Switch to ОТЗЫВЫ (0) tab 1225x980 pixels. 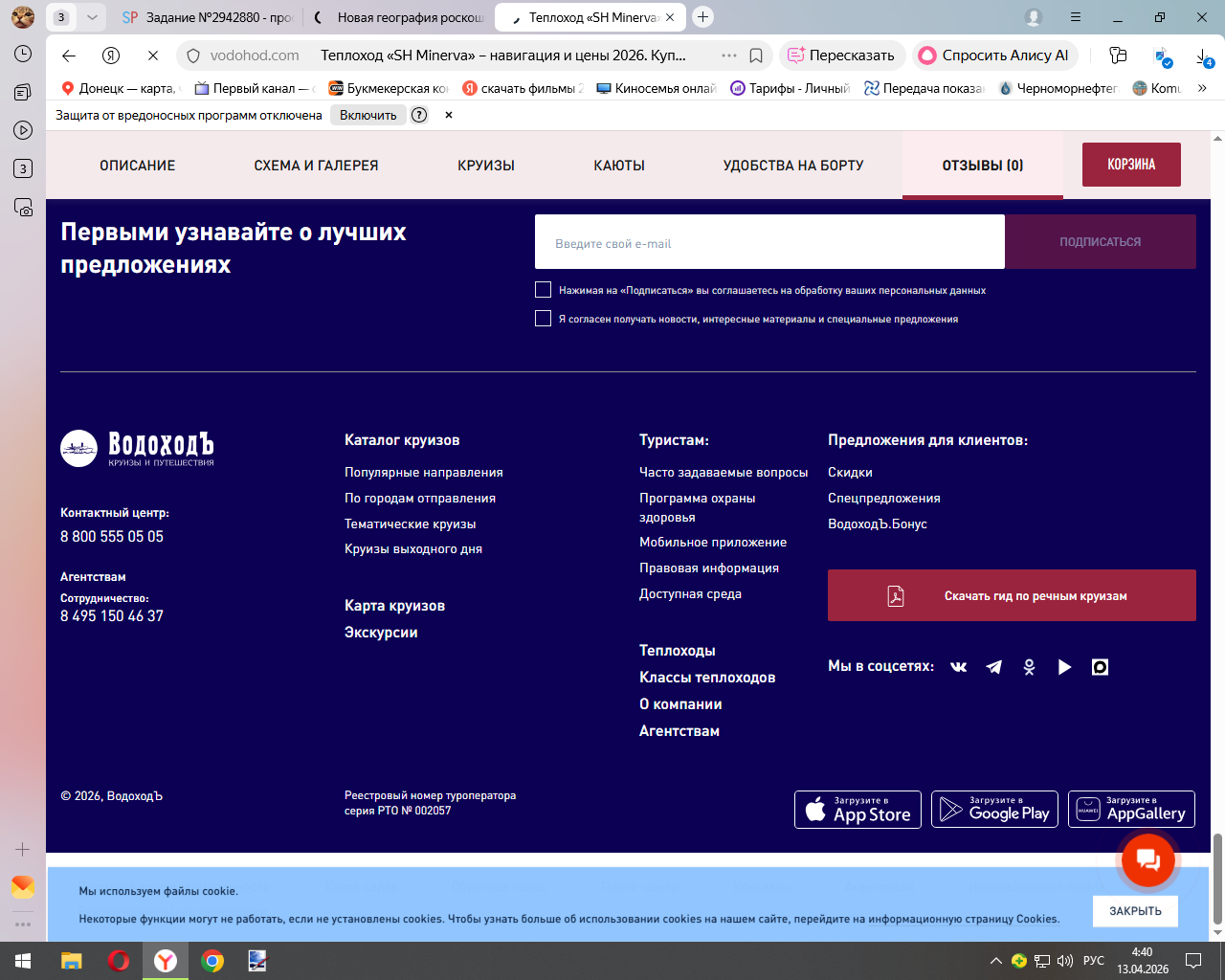(x=983, y=166)
